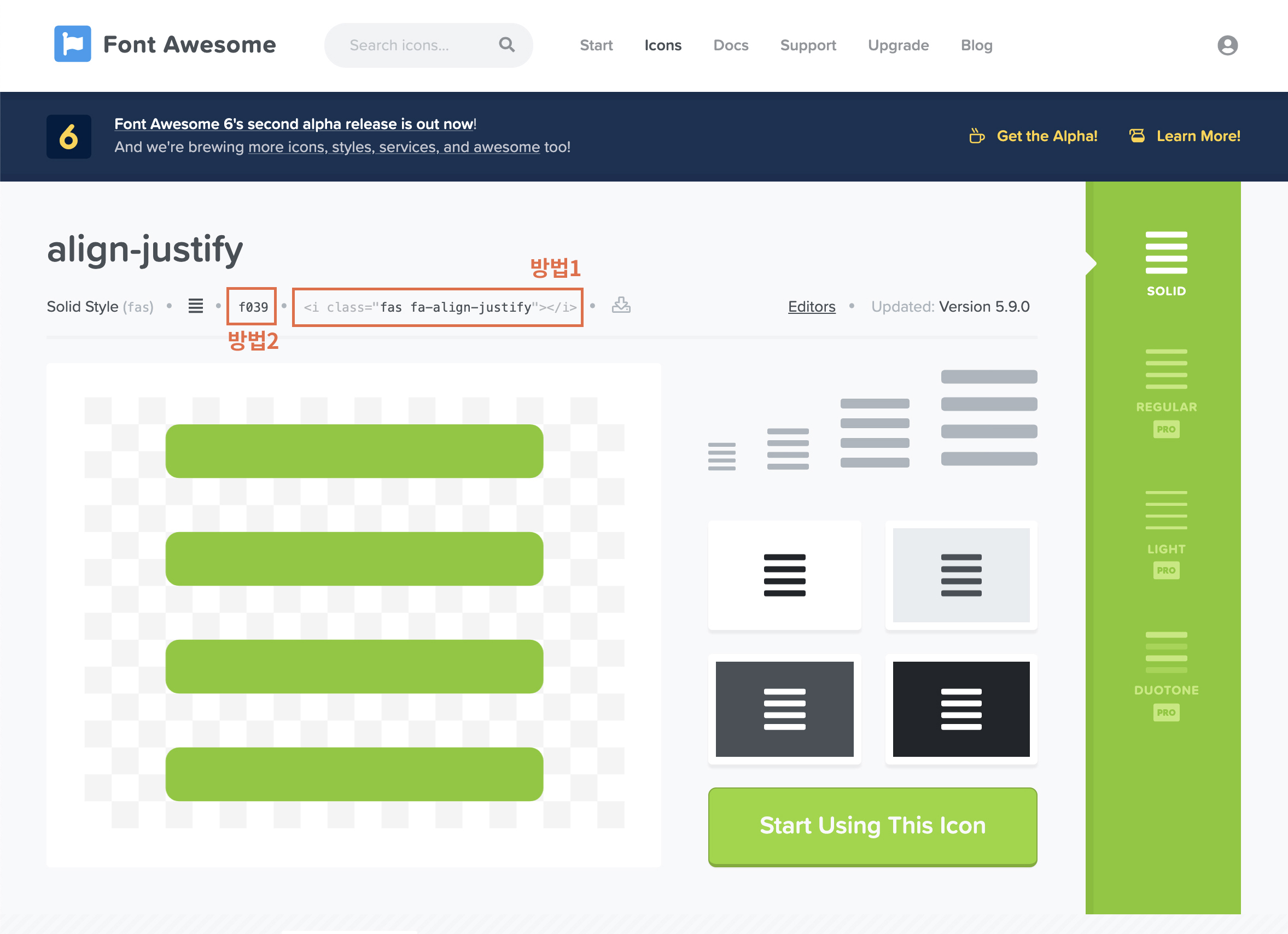Click the Font Awesome 6 badge

(x=69, y=136)
